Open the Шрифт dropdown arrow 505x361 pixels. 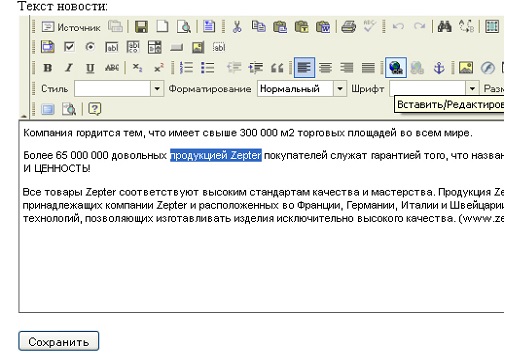coord(472,89)
